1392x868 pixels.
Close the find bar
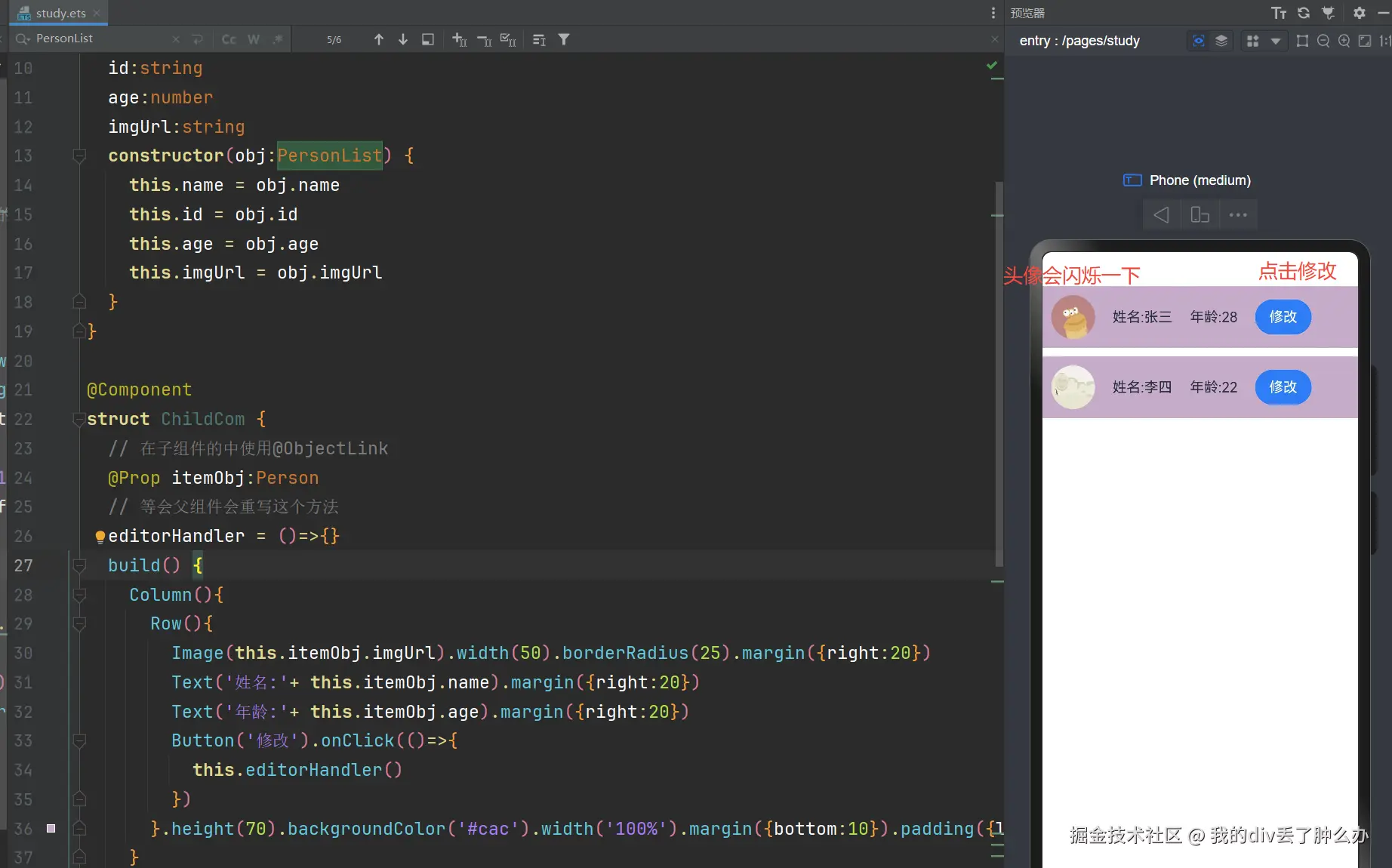point(995,39)
